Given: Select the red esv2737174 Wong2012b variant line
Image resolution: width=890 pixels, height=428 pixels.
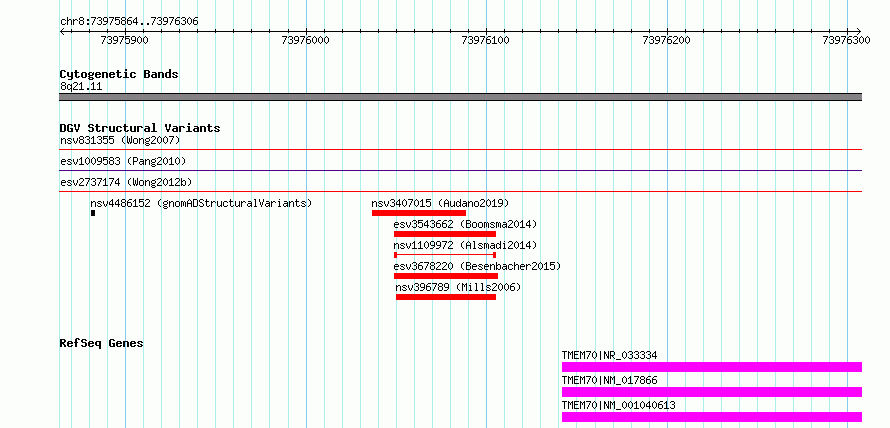Looking at the screenshot, I should point(461,192).
